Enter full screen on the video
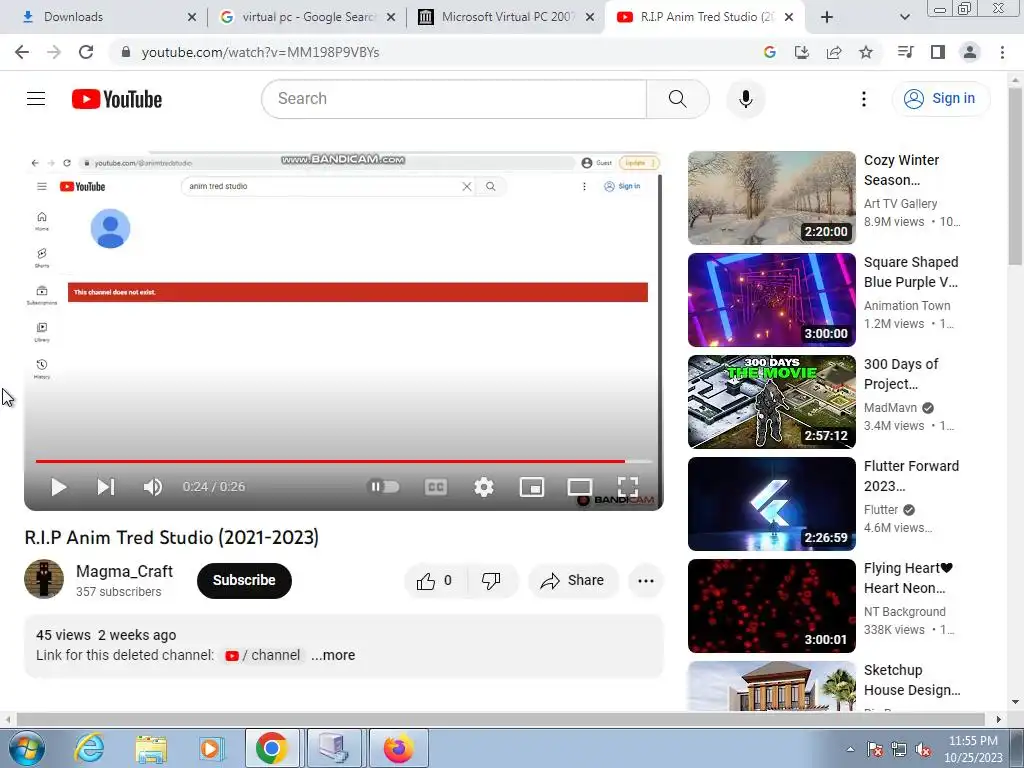Screen dimensions: 1024x768 (628, 487)
